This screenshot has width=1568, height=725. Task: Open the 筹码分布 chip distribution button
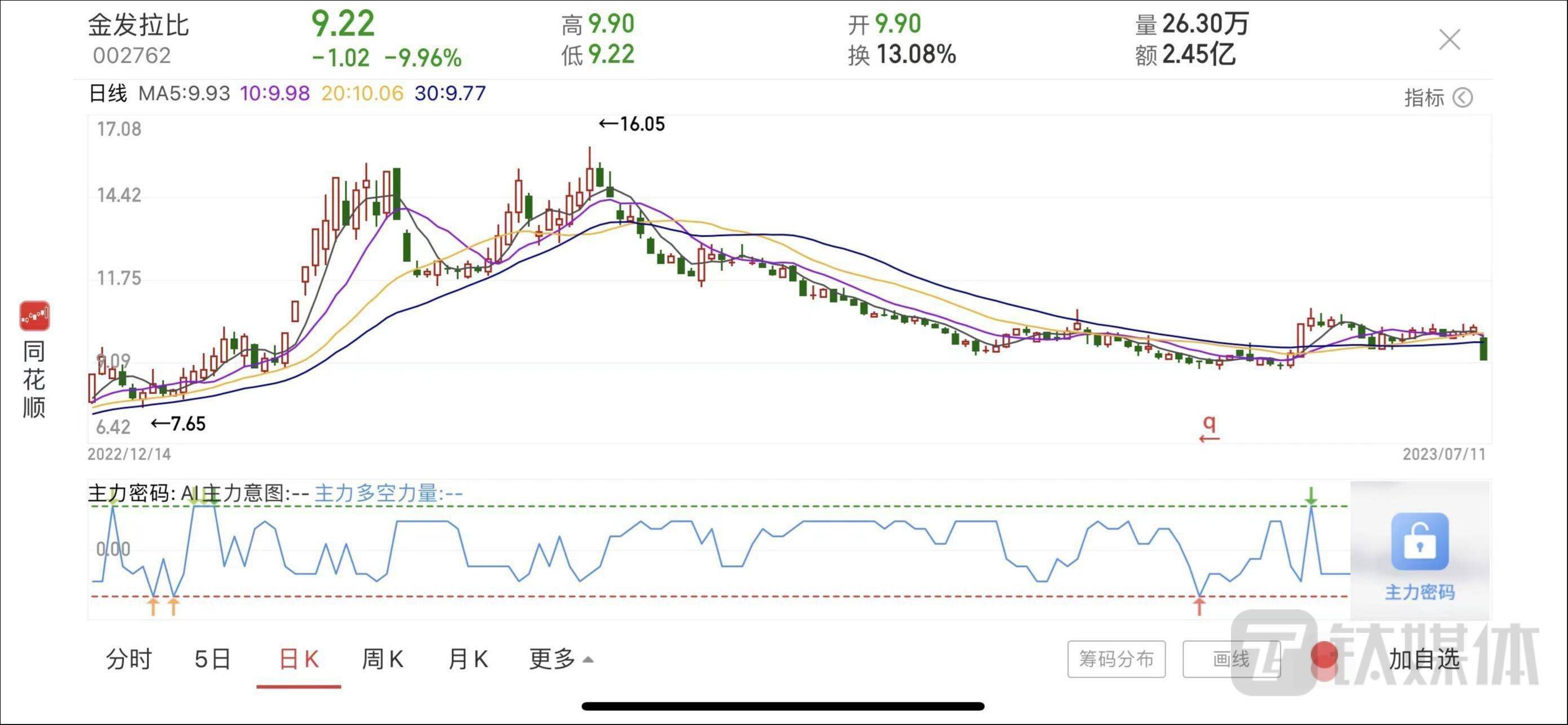tap(1116, 658)
